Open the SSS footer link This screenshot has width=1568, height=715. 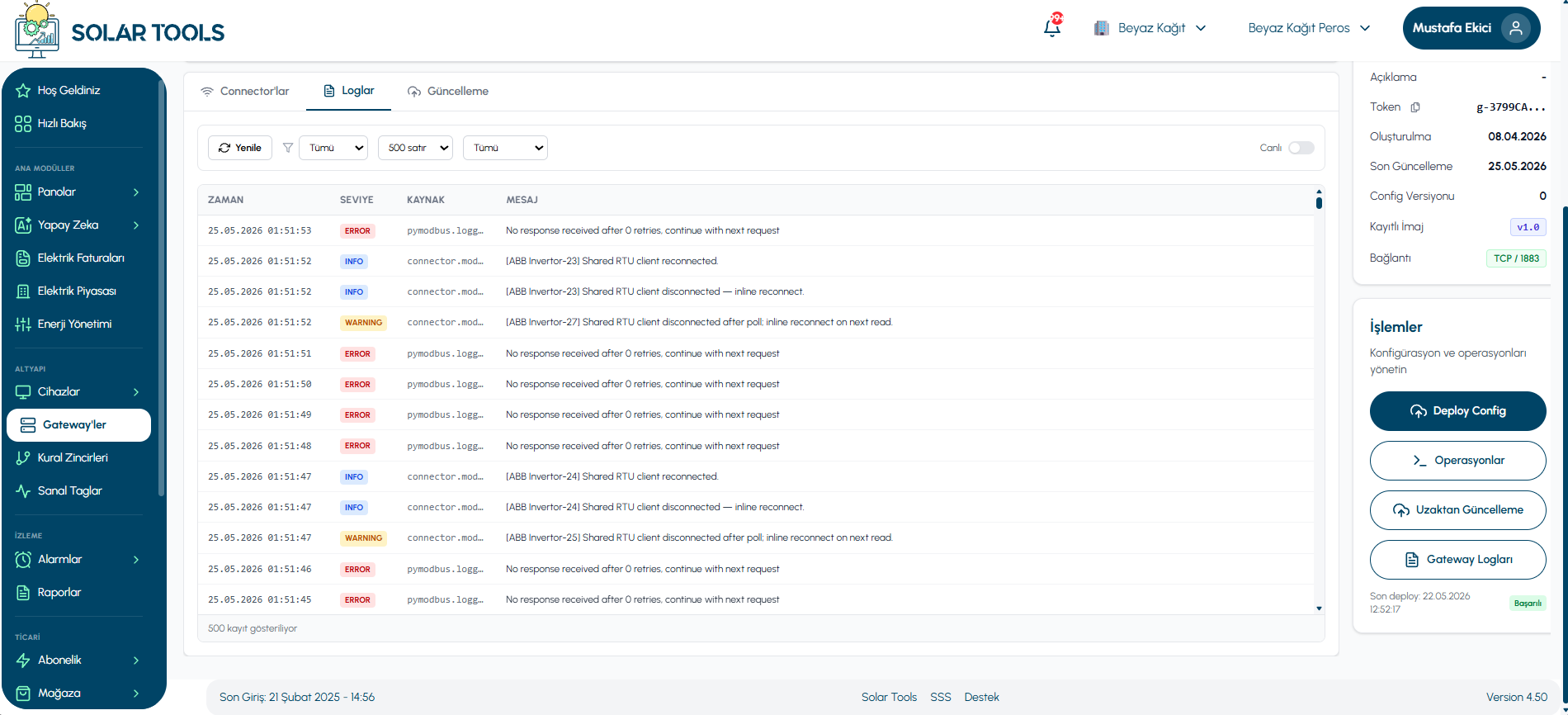click(x=941, y=697)
